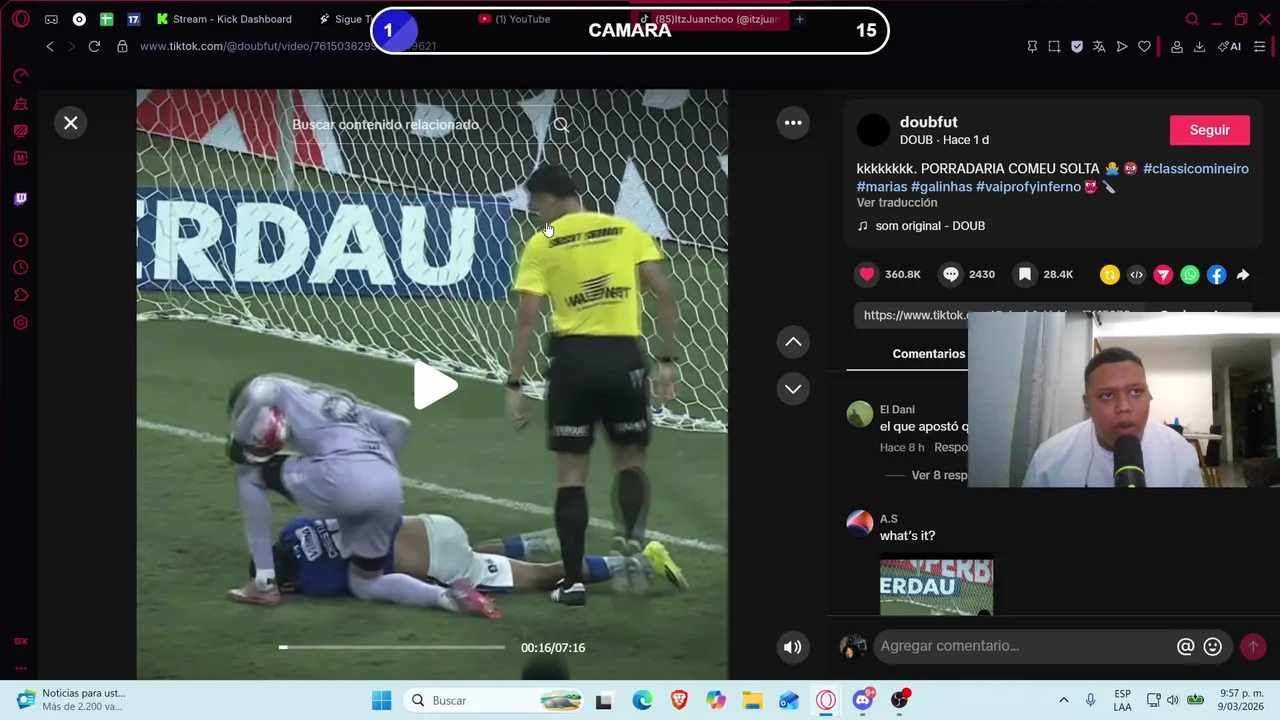The height and width of the screenshot is (720, 1280).
Task: Open history clock icon in sidebar
Action: tap(21, 268)
